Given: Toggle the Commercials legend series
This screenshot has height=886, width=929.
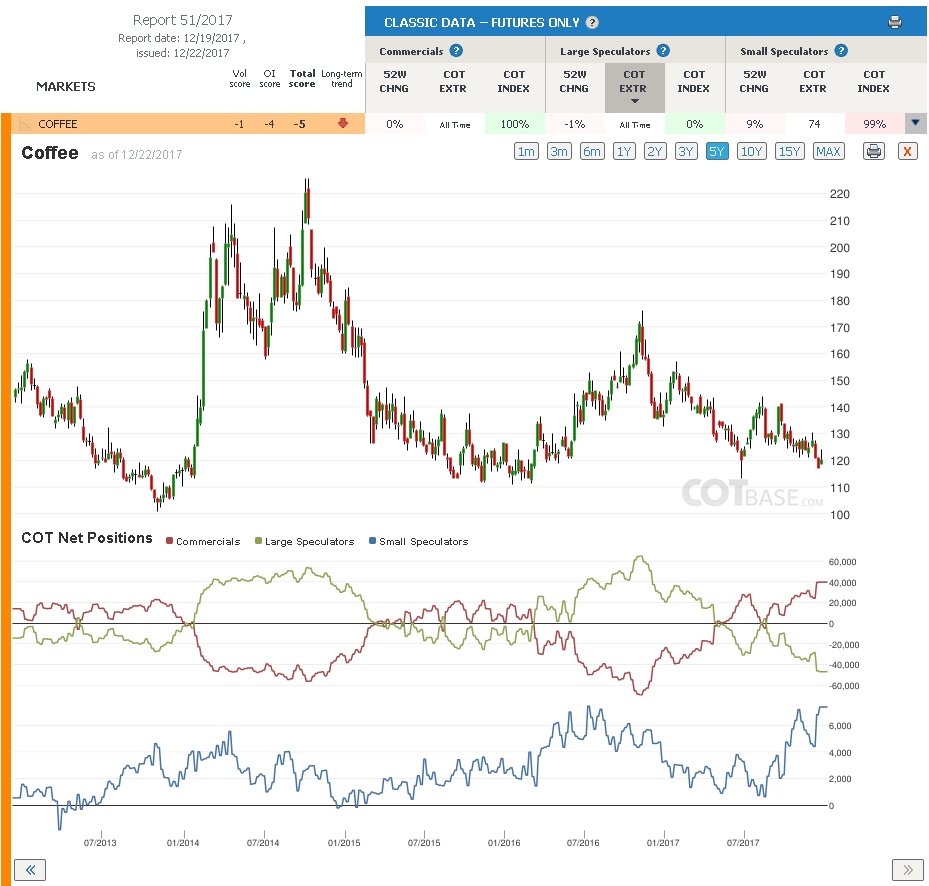Looking at the screenshot, I should point(203,541).
